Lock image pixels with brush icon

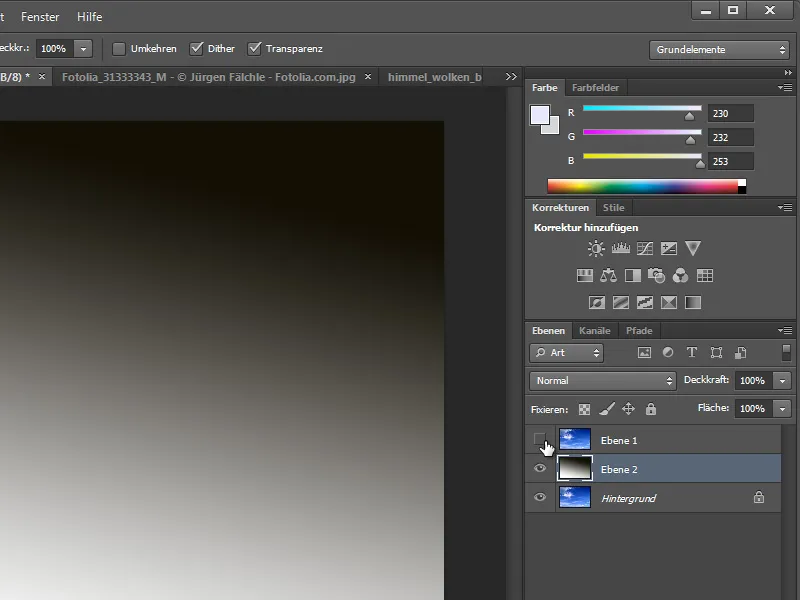pos(606,409)
